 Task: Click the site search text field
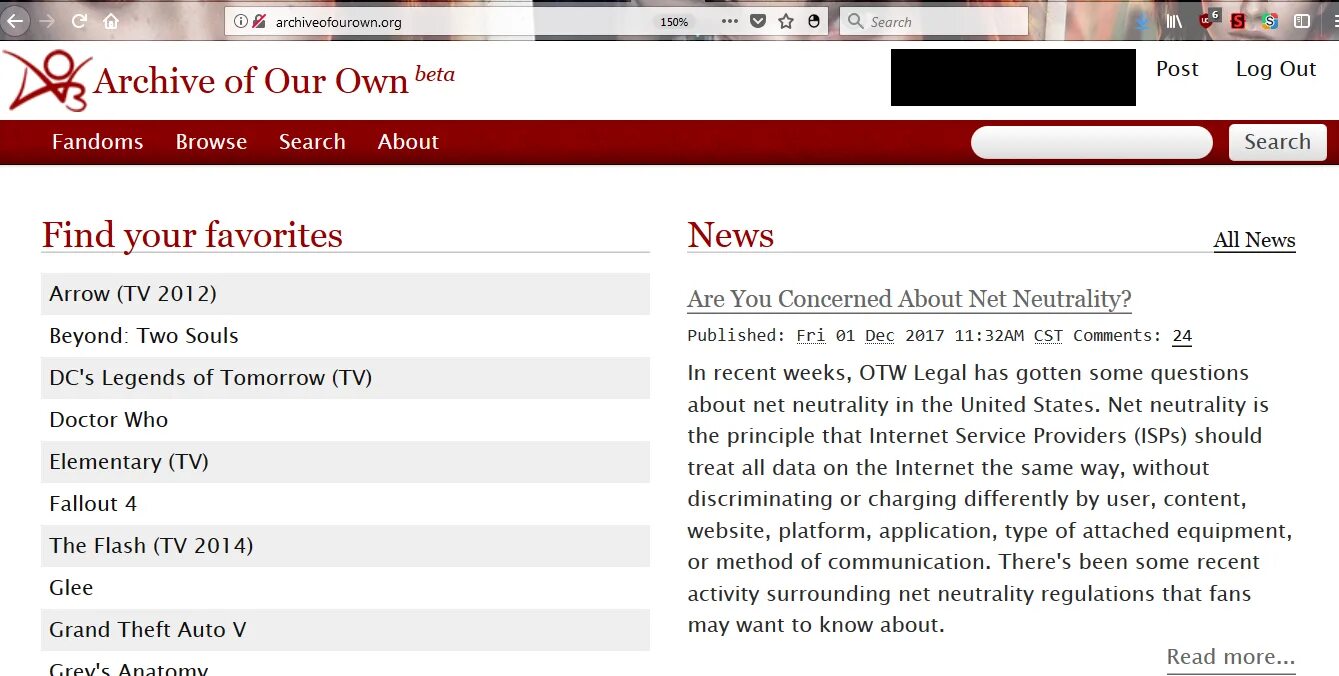click(x=1092, y=142)
